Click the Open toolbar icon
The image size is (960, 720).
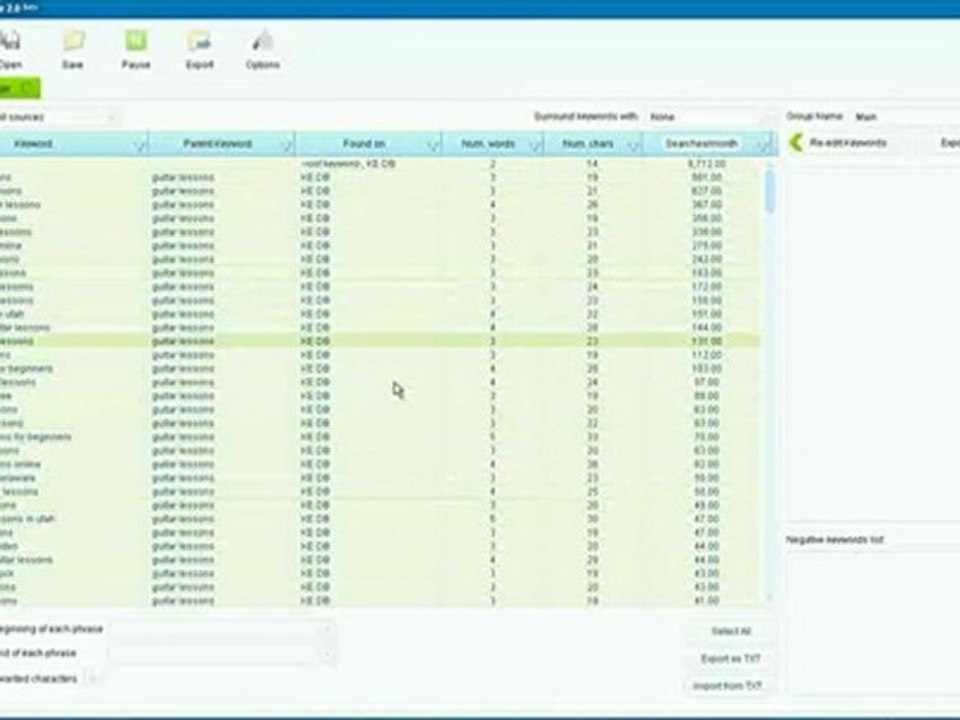(x=10, y=41)
